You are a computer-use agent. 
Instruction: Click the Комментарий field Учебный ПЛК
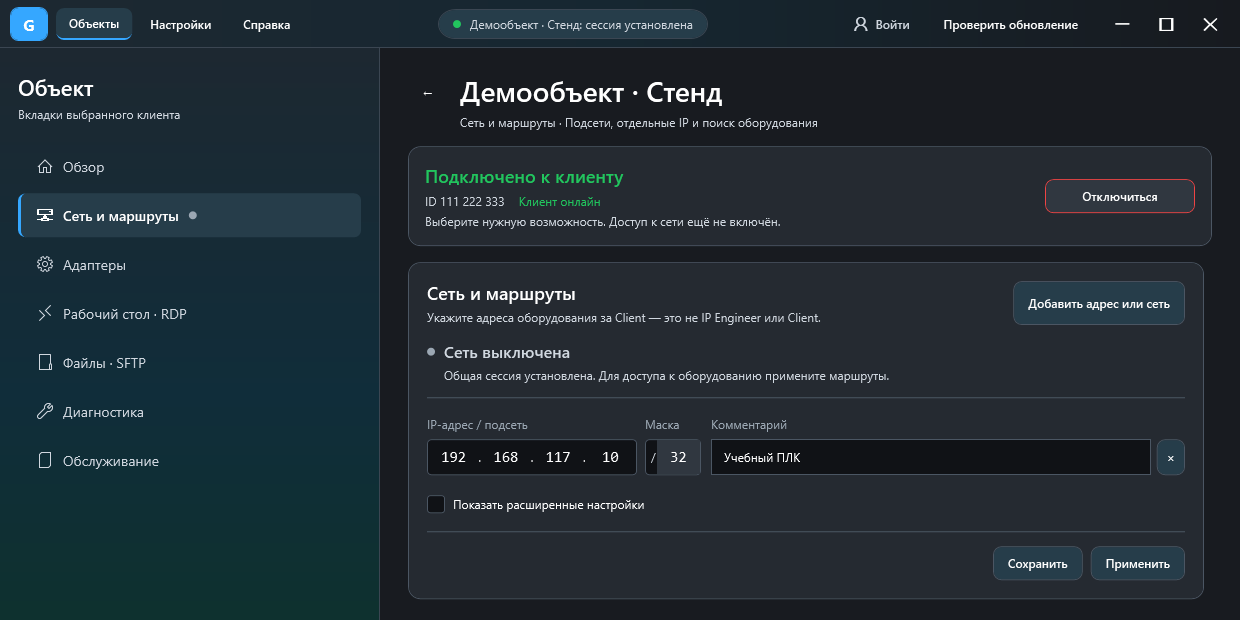(x=931, y=457)
